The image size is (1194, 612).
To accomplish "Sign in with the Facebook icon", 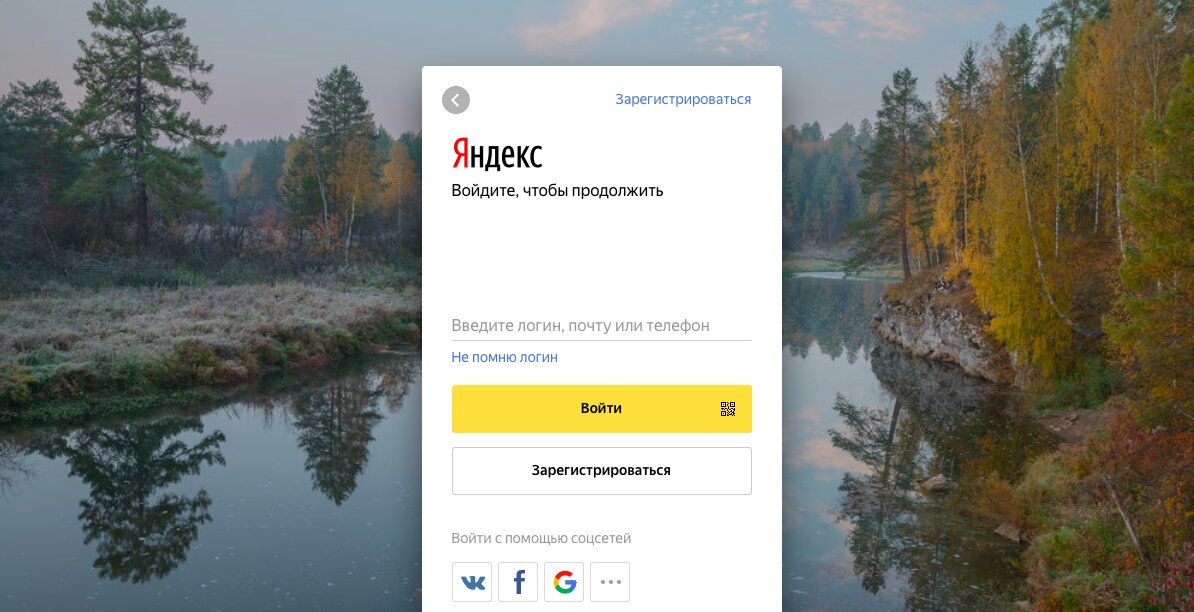I will pos(518,582).
